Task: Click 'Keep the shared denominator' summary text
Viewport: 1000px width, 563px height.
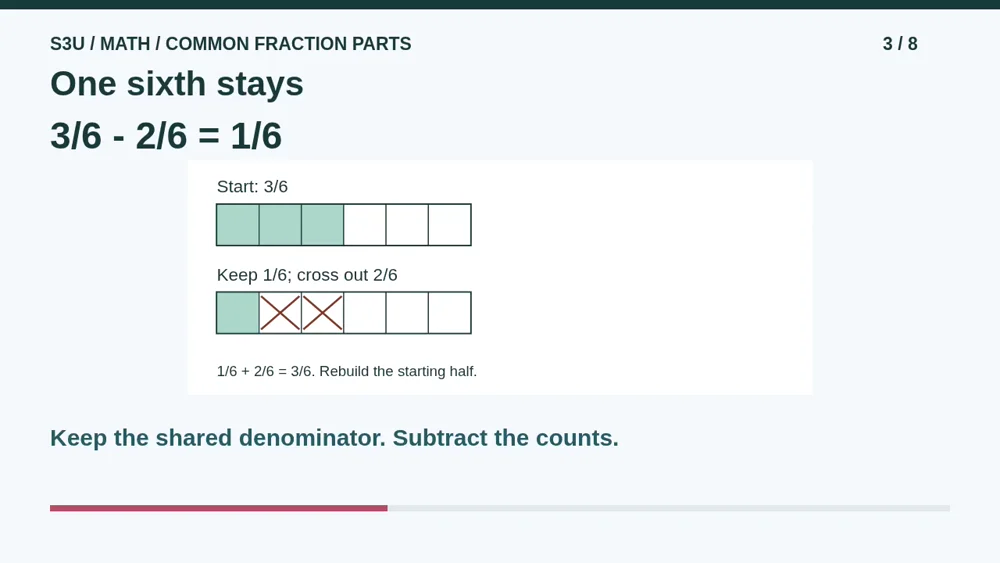Action: coord(218,438)
